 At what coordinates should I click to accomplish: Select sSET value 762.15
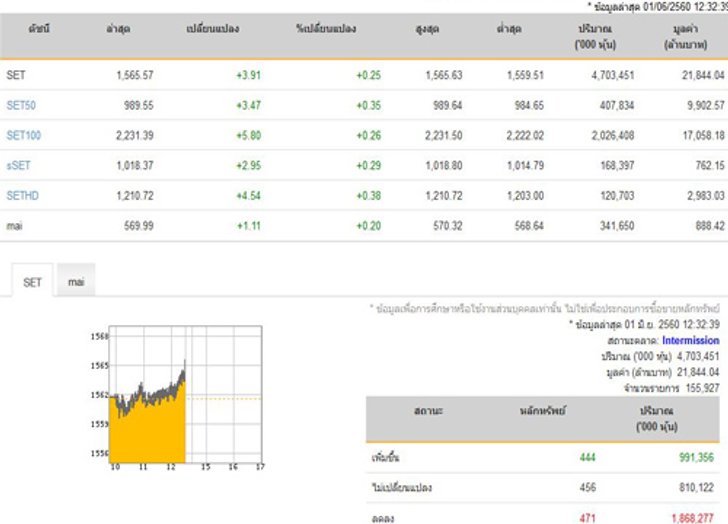pyautogui.click(x=710, y=166)
